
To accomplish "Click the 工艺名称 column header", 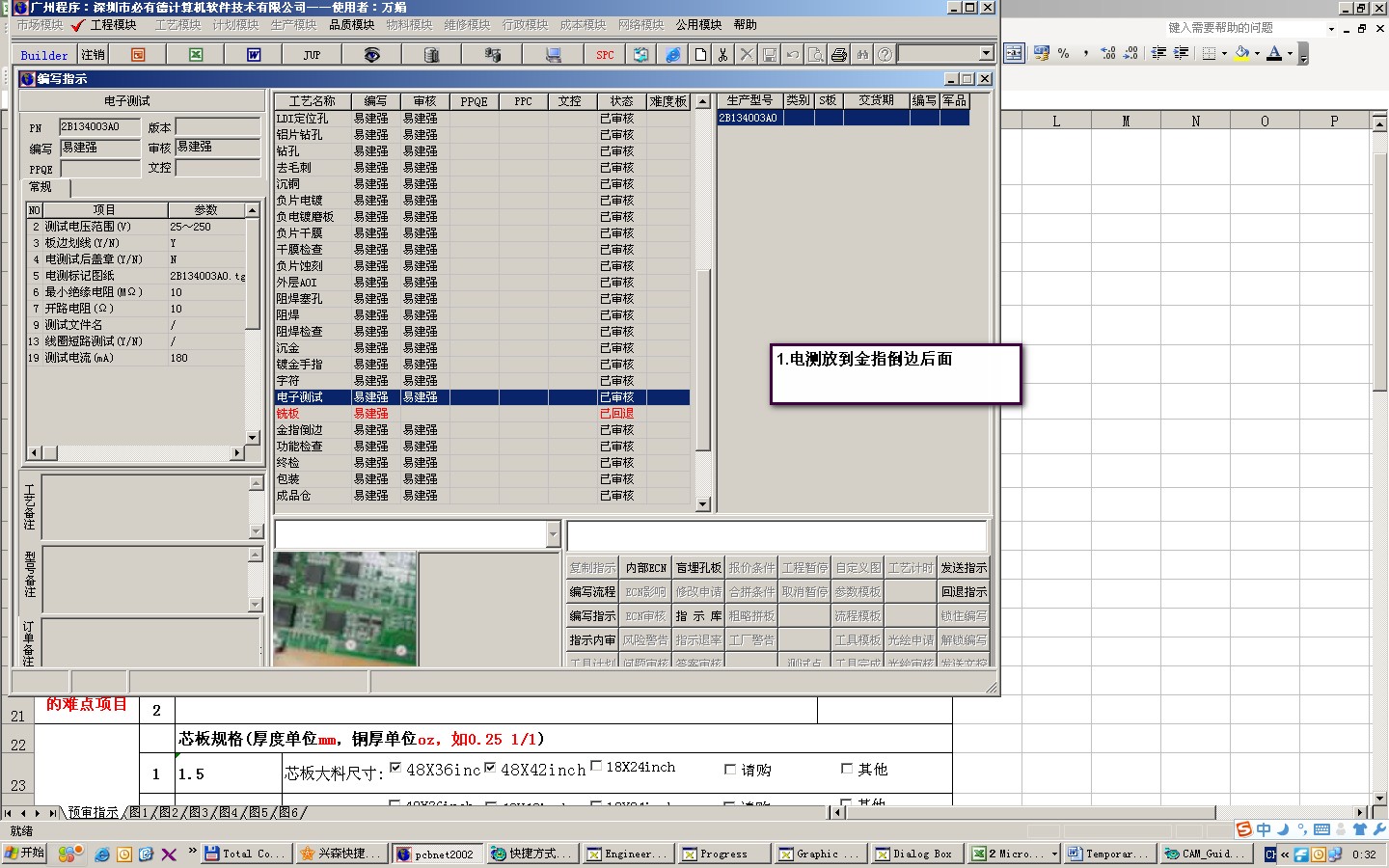I will click(x=313, y=101).
